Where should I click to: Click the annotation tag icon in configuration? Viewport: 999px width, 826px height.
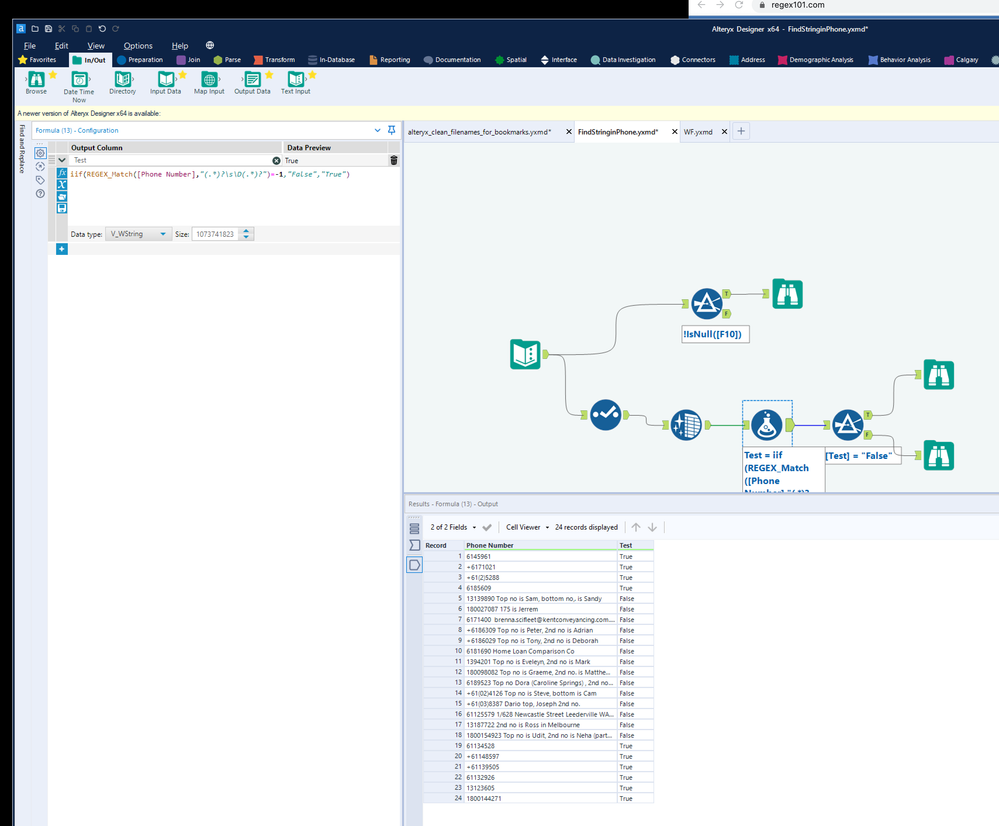[x=40, y=180]
